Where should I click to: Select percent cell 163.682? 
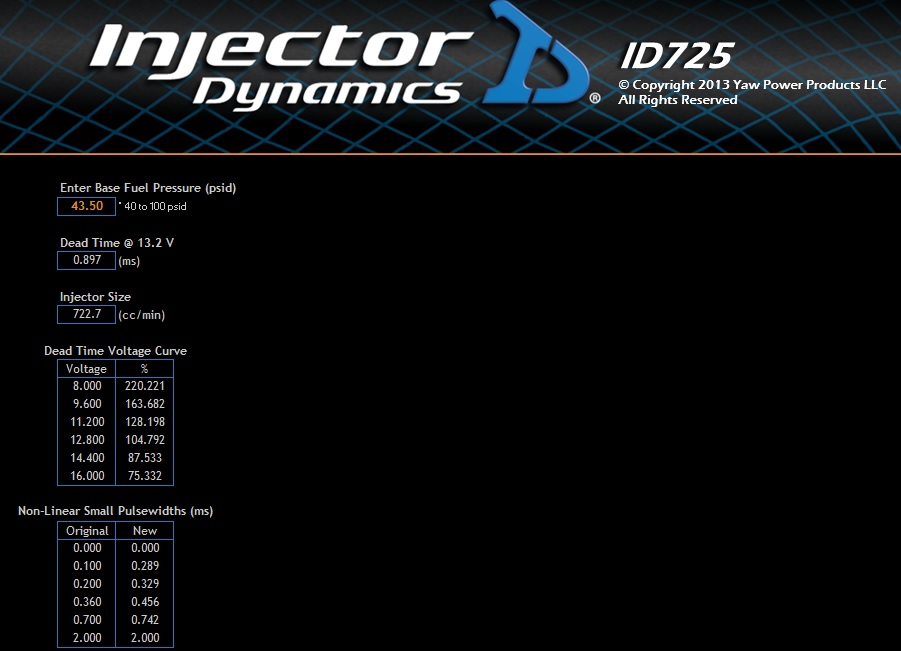point(144,404)
